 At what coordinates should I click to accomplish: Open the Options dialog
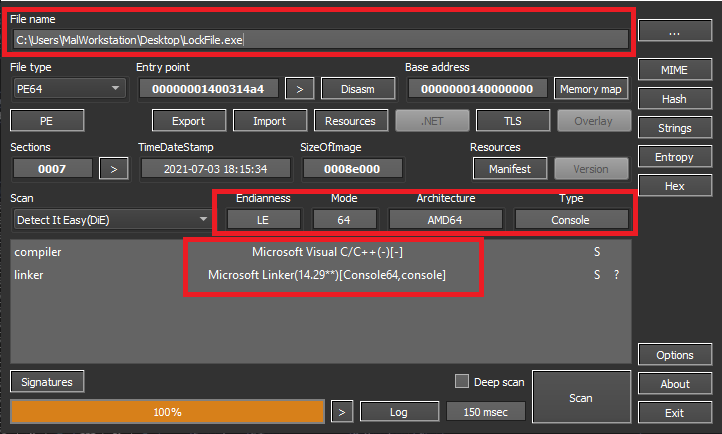(x=675, y=355)
